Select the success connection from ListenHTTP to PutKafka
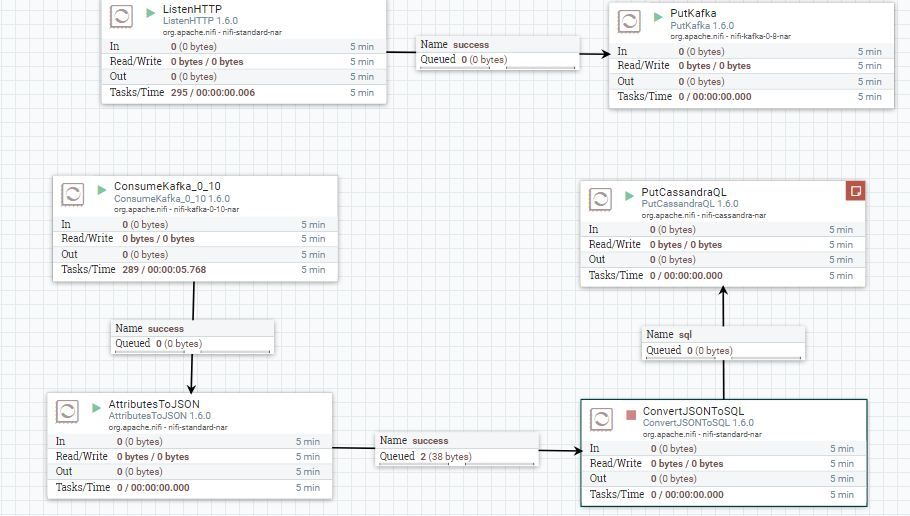The width and height of the screenshot is (910, 516). 497,52
